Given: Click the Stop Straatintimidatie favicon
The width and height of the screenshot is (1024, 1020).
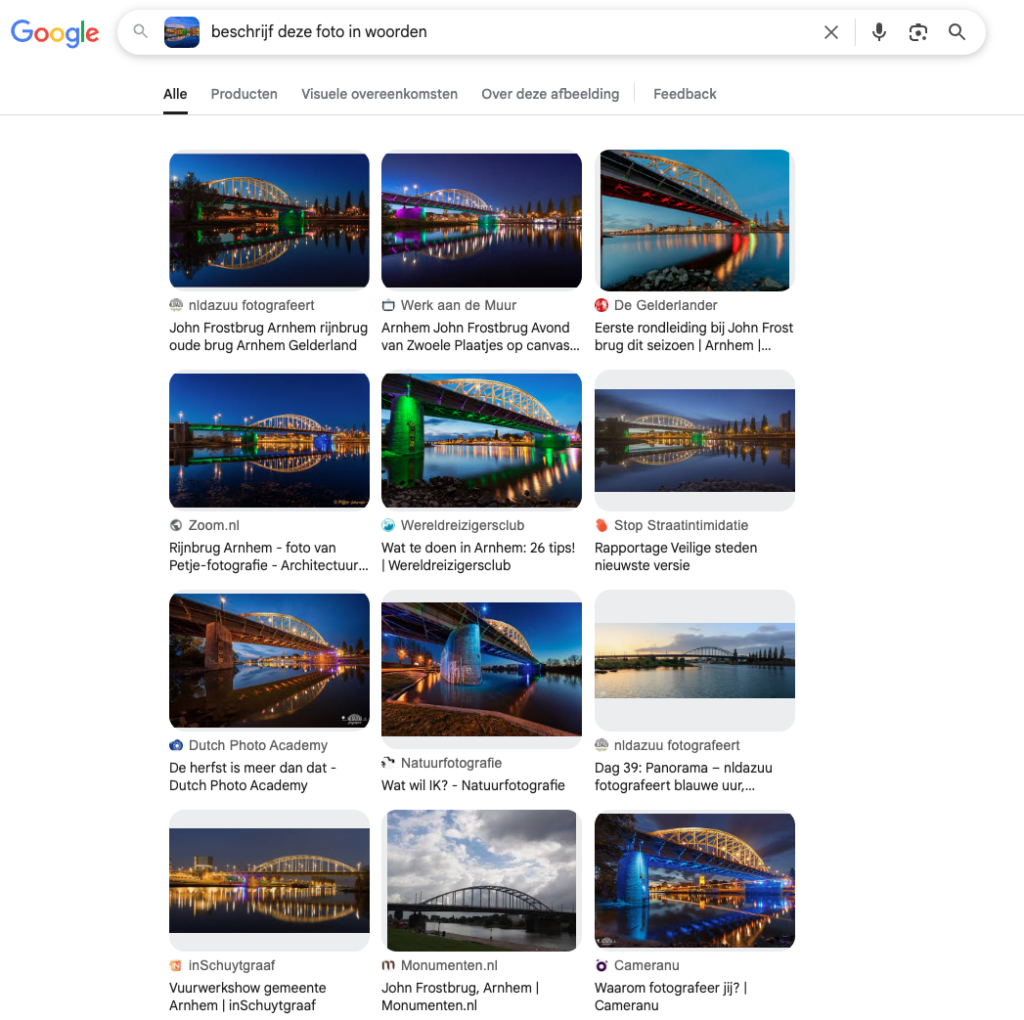Looking at the screenshot, I should click(x=601, y=525).
